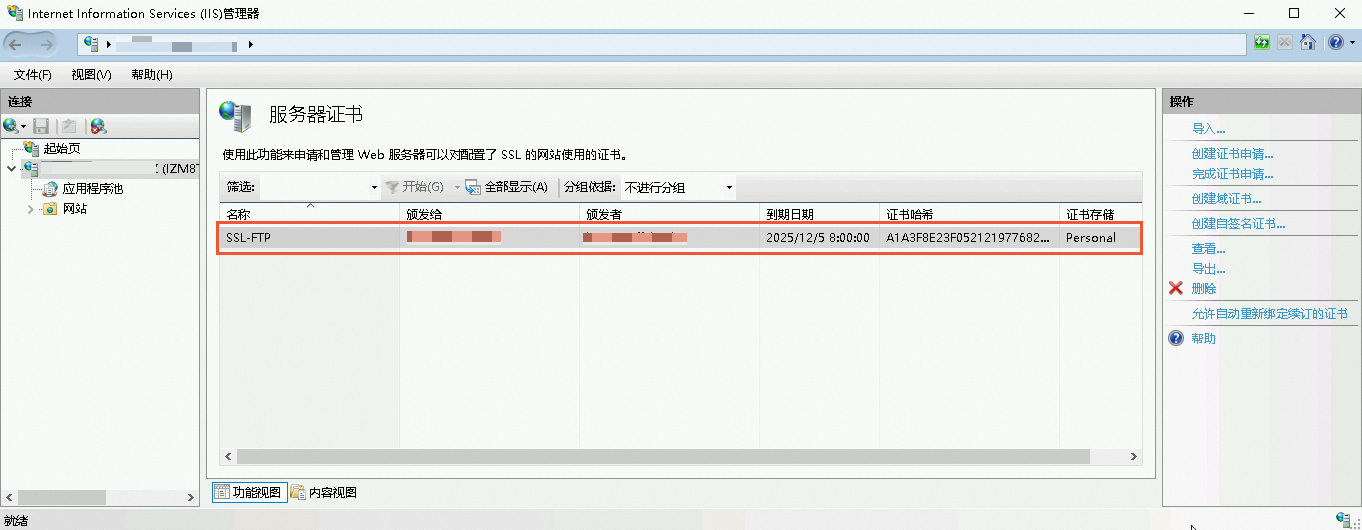1362x530 pixels.
Task: Expand the arrow next to the help icon
Action: 1351,43
